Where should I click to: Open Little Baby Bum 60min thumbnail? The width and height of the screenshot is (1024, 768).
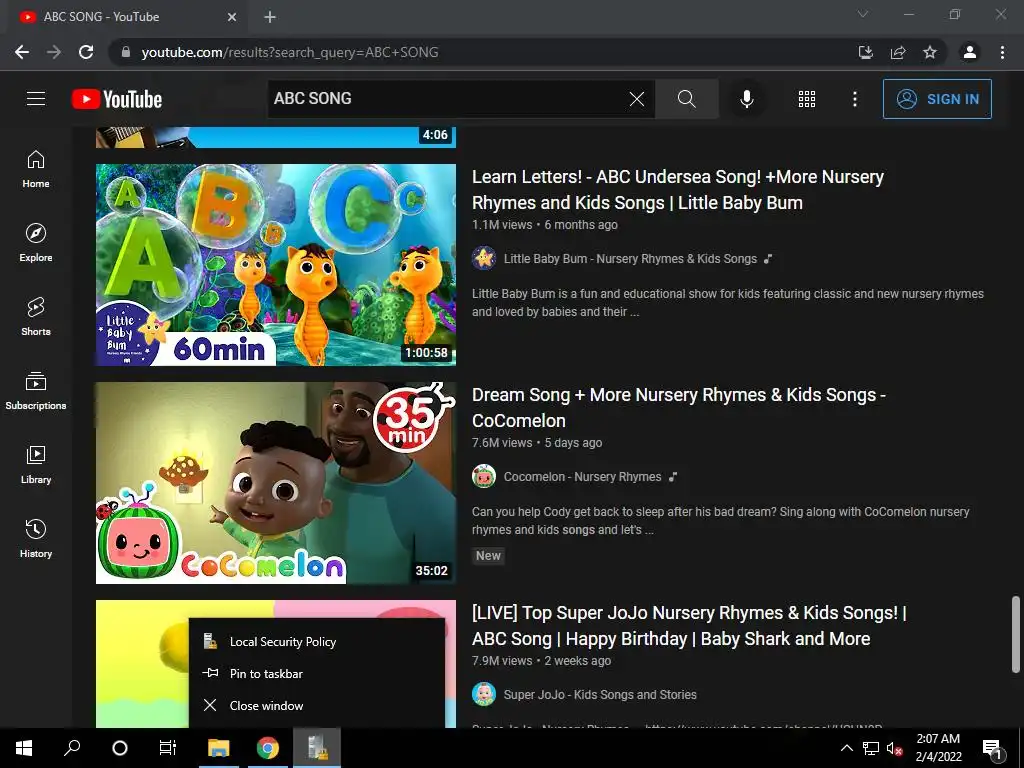coord(276,264)
